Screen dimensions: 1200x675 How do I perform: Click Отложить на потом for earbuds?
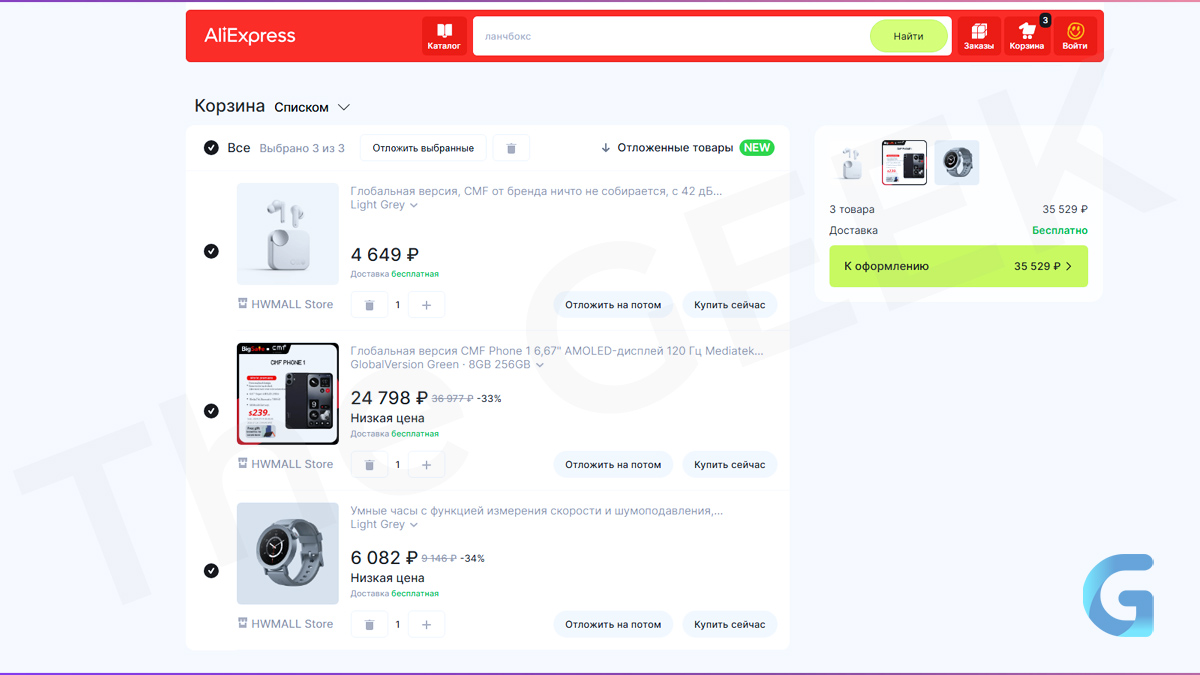613,305
